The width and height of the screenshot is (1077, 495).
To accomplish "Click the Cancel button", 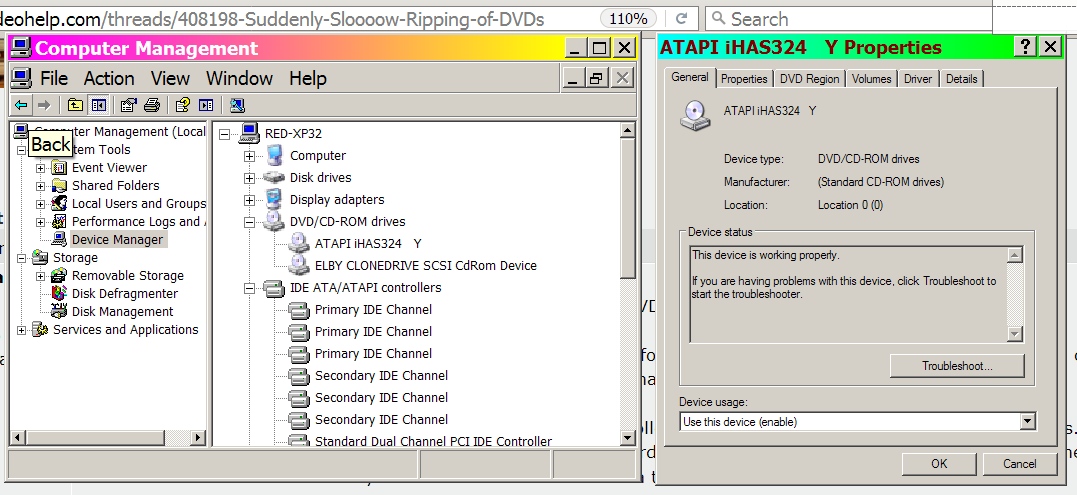I will (1019, 463).
